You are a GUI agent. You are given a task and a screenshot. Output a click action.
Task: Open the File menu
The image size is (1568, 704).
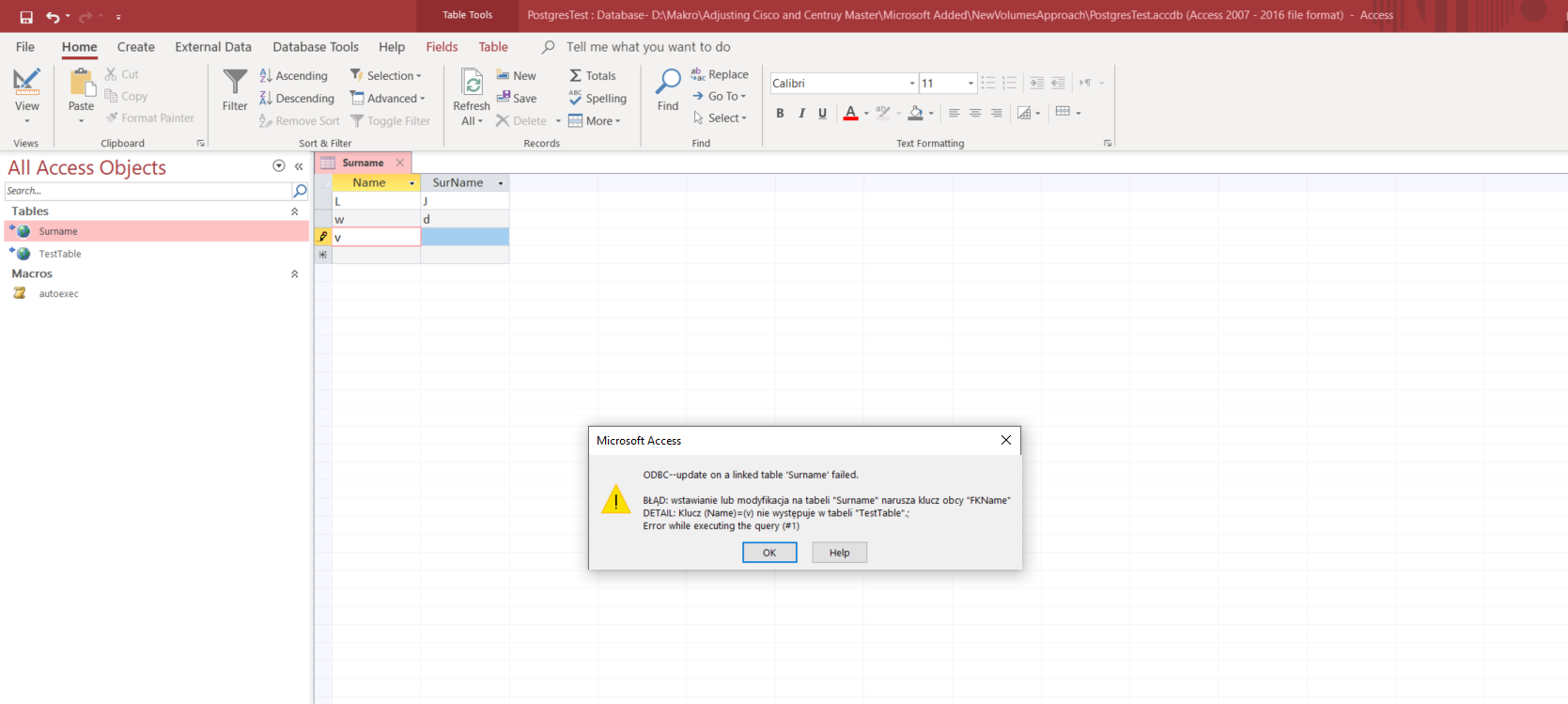pyautogui.click(x=25, y=47)
